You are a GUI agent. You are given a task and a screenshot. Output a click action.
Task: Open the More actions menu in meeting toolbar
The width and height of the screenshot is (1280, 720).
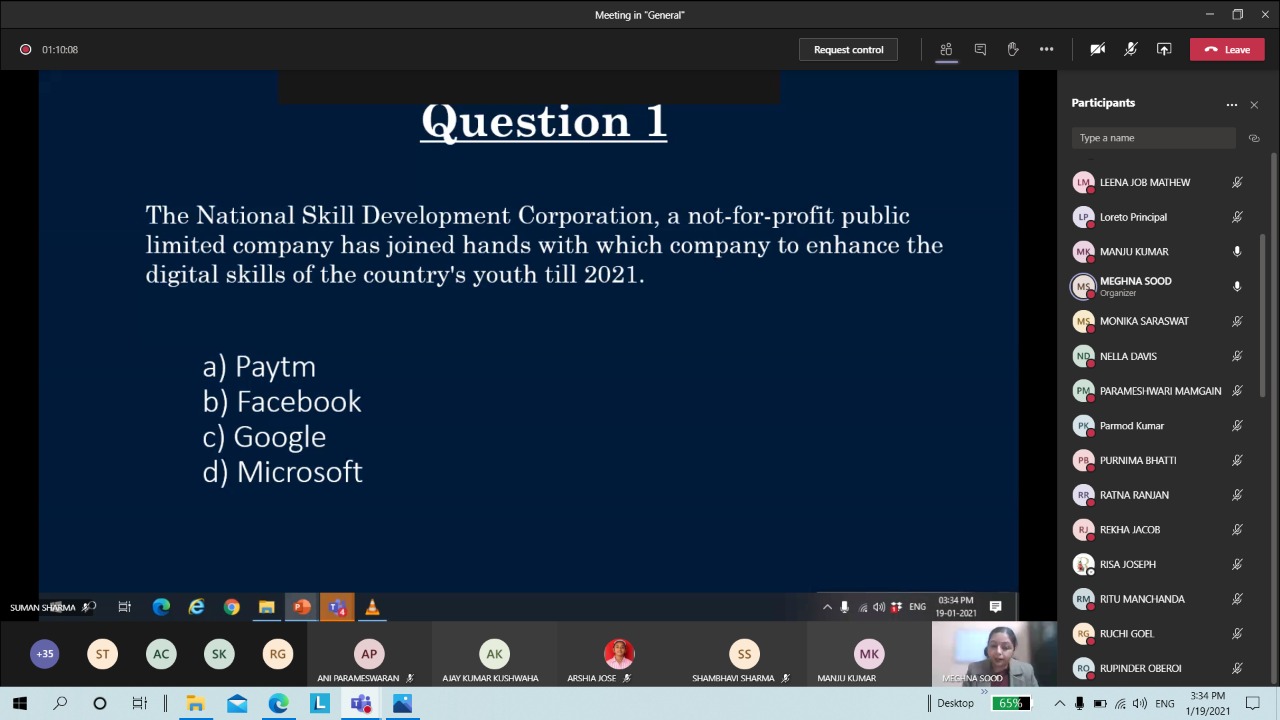pos(1046,49)
